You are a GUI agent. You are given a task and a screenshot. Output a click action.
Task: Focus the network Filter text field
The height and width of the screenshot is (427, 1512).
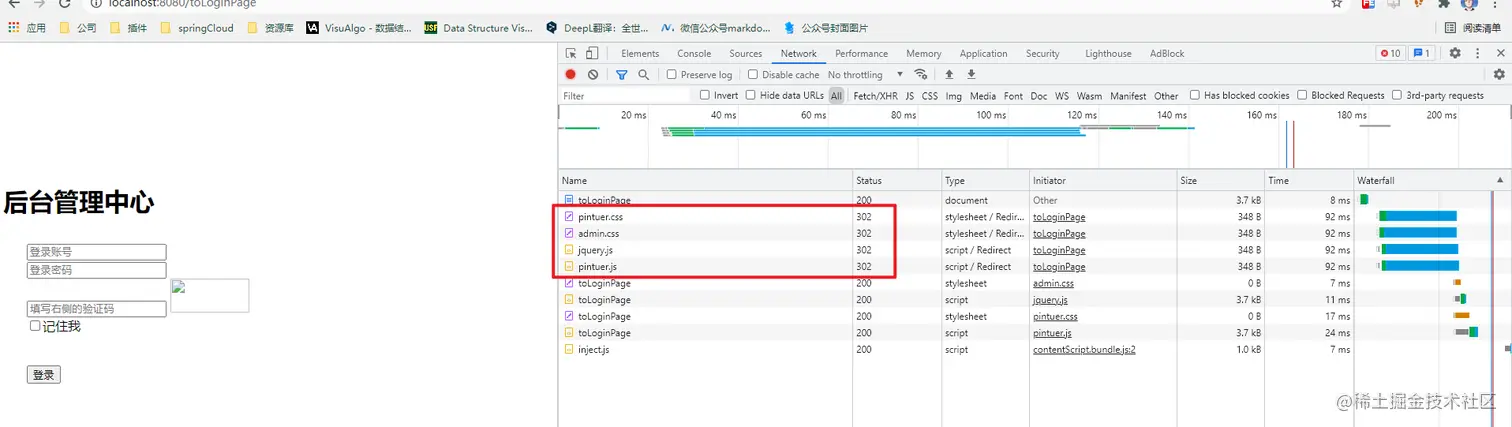625,96
